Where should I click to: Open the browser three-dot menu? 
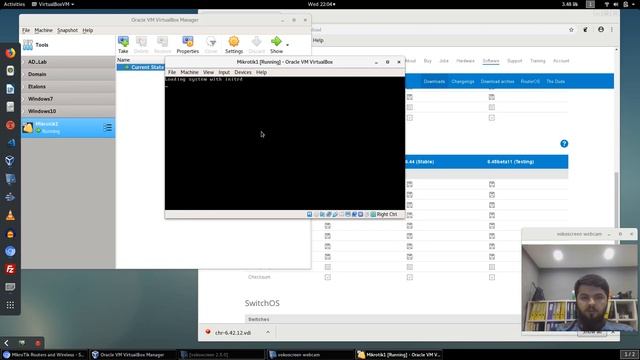[x=612, y=30]
